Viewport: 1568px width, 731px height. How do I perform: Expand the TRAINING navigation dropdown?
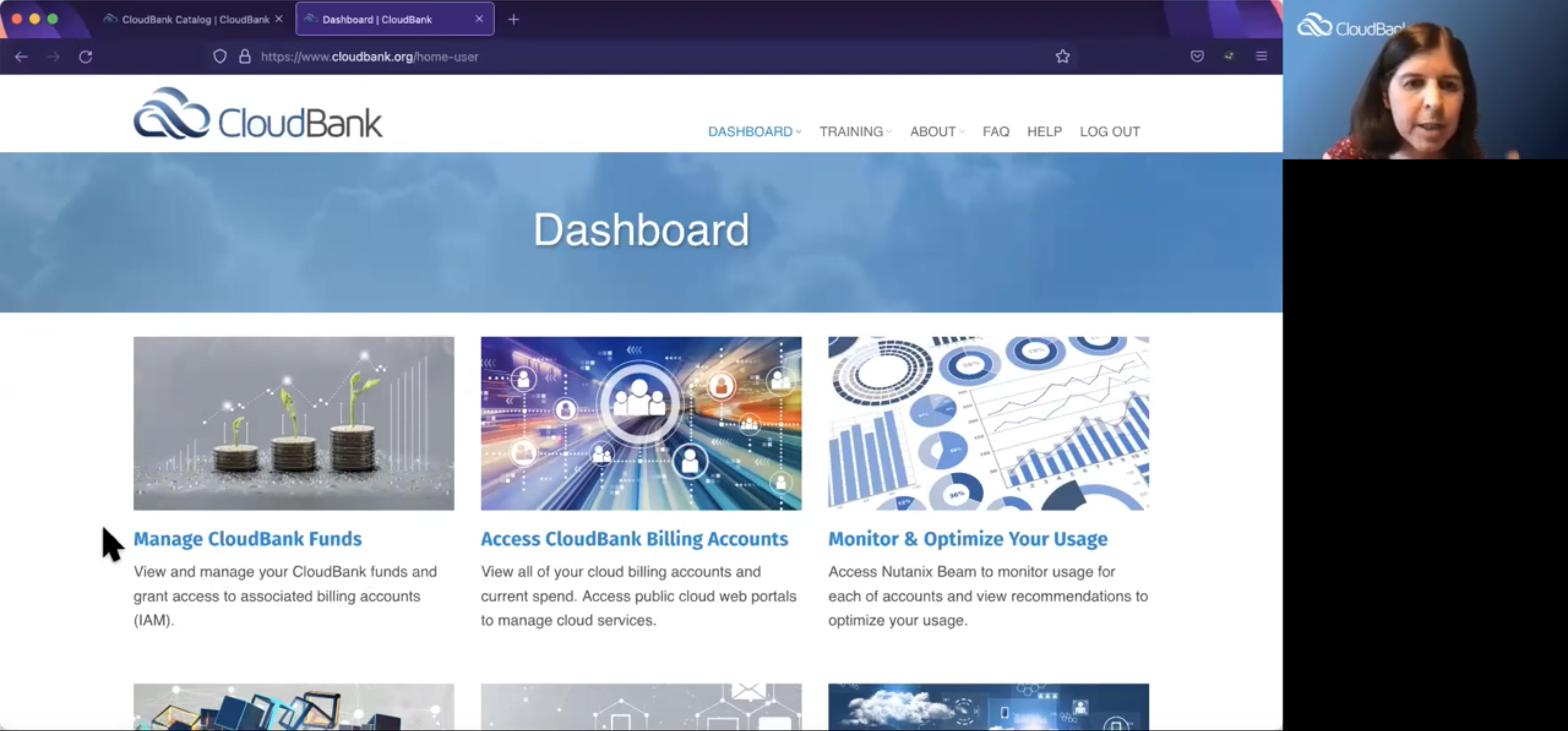tap(855, 131)
